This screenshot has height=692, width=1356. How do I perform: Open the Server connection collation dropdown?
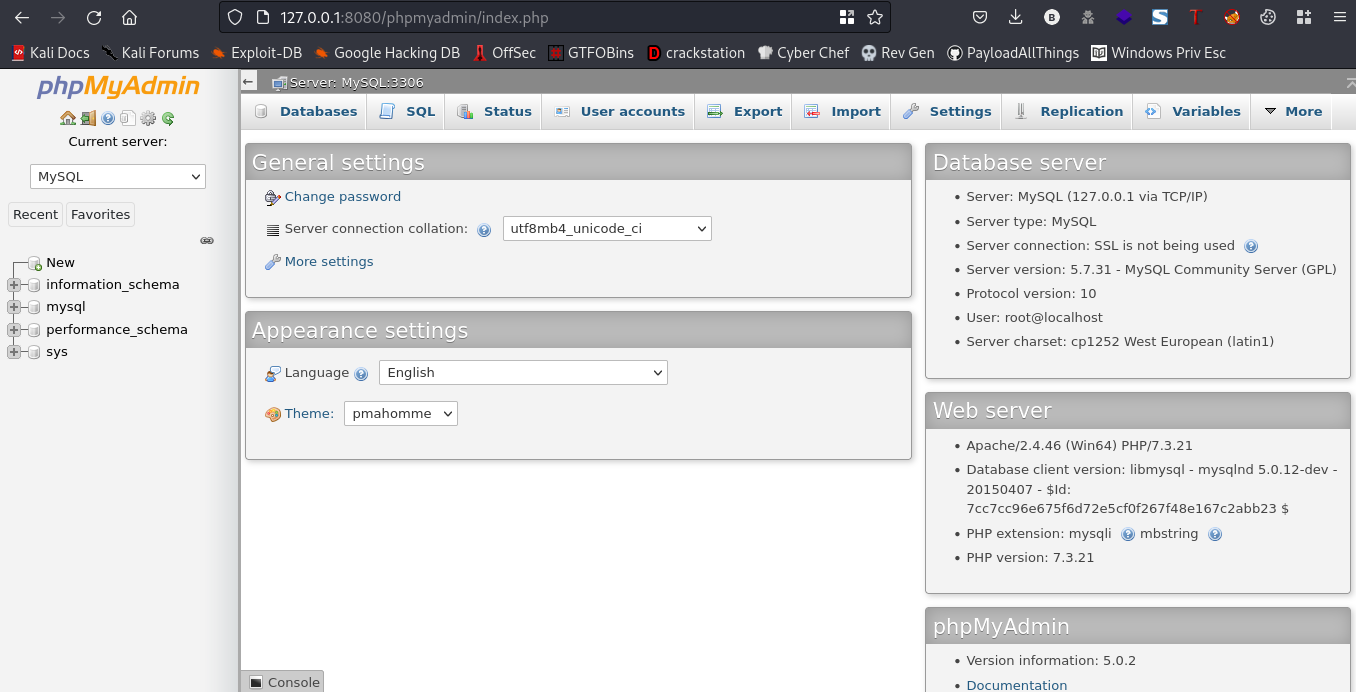click(607, 229)
